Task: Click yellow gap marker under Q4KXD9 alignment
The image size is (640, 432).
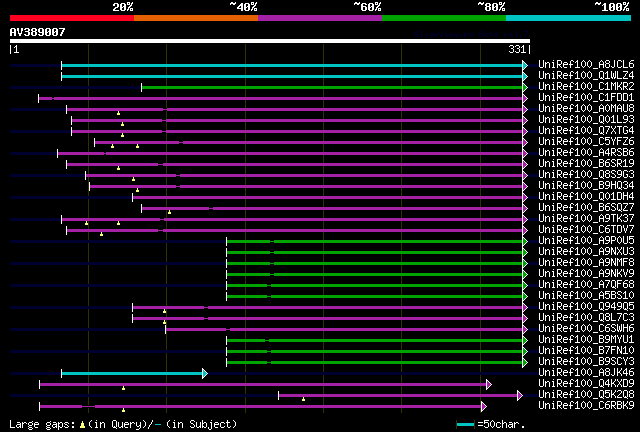Action: click(x=123, y=388)
